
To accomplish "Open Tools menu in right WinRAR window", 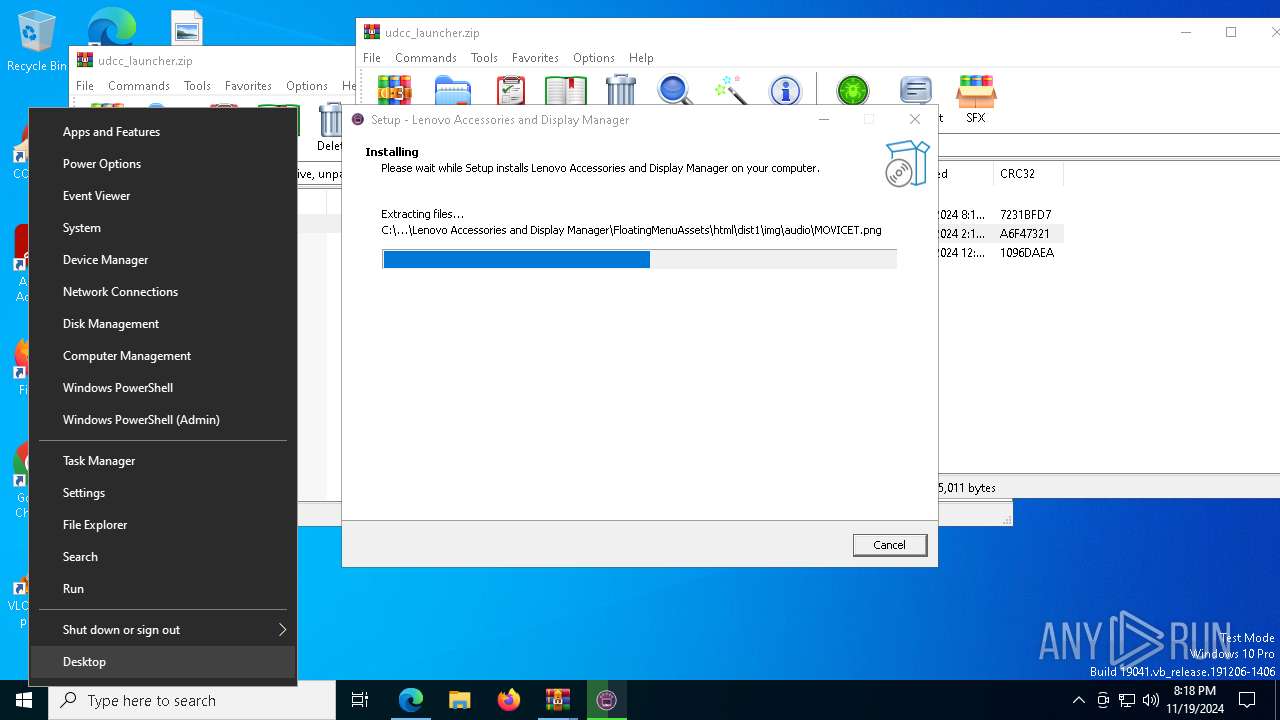I will tap(484, 58).
